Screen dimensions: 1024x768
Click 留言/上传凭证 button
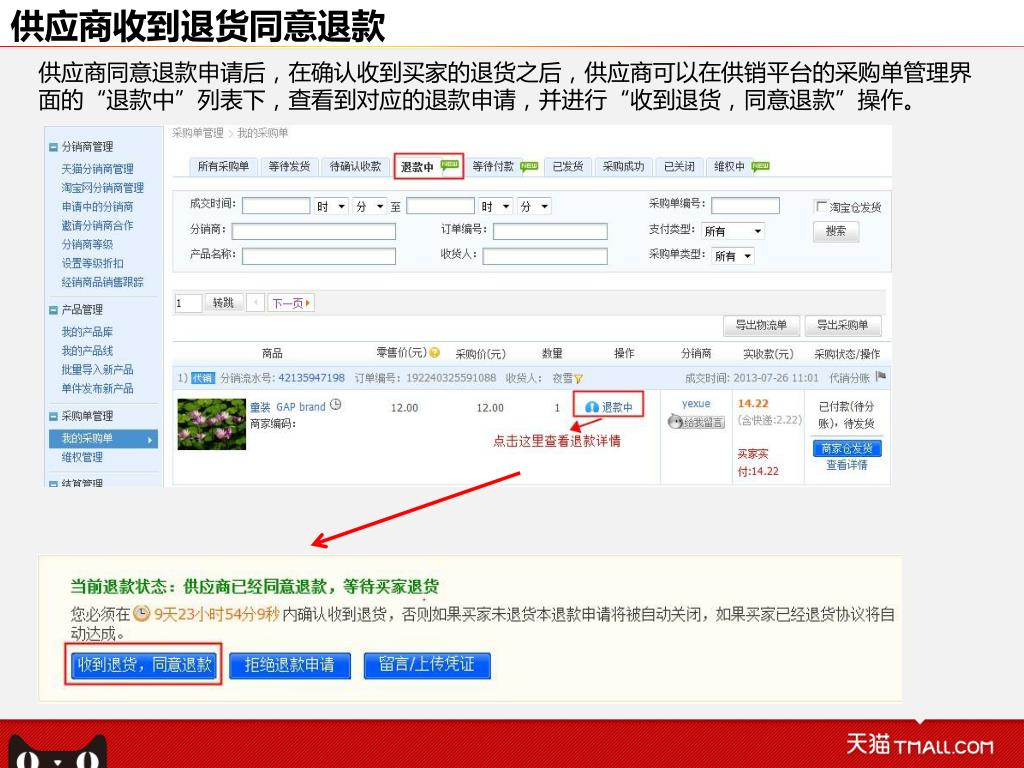(x=427, y=665)
